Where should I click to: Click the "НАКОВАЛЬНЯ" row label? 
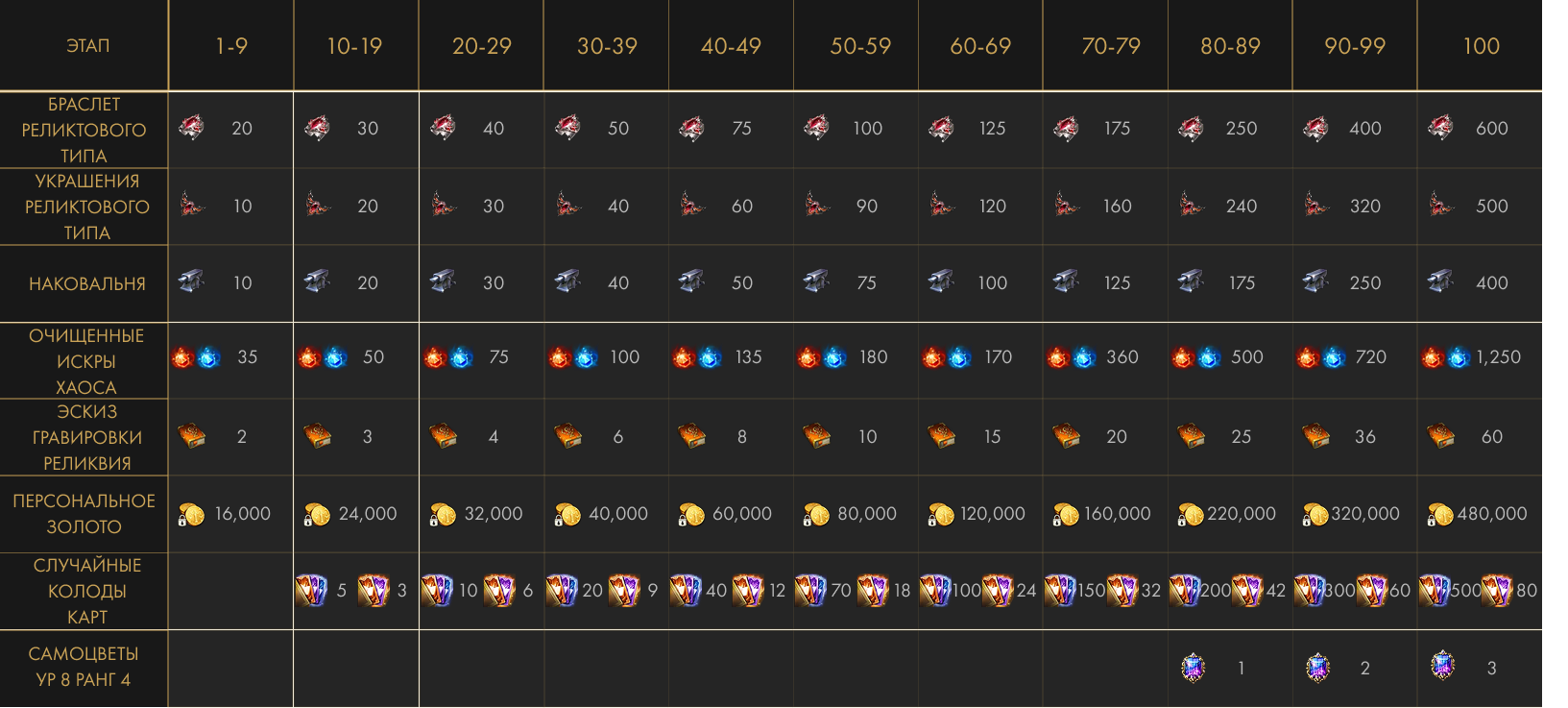87,283
